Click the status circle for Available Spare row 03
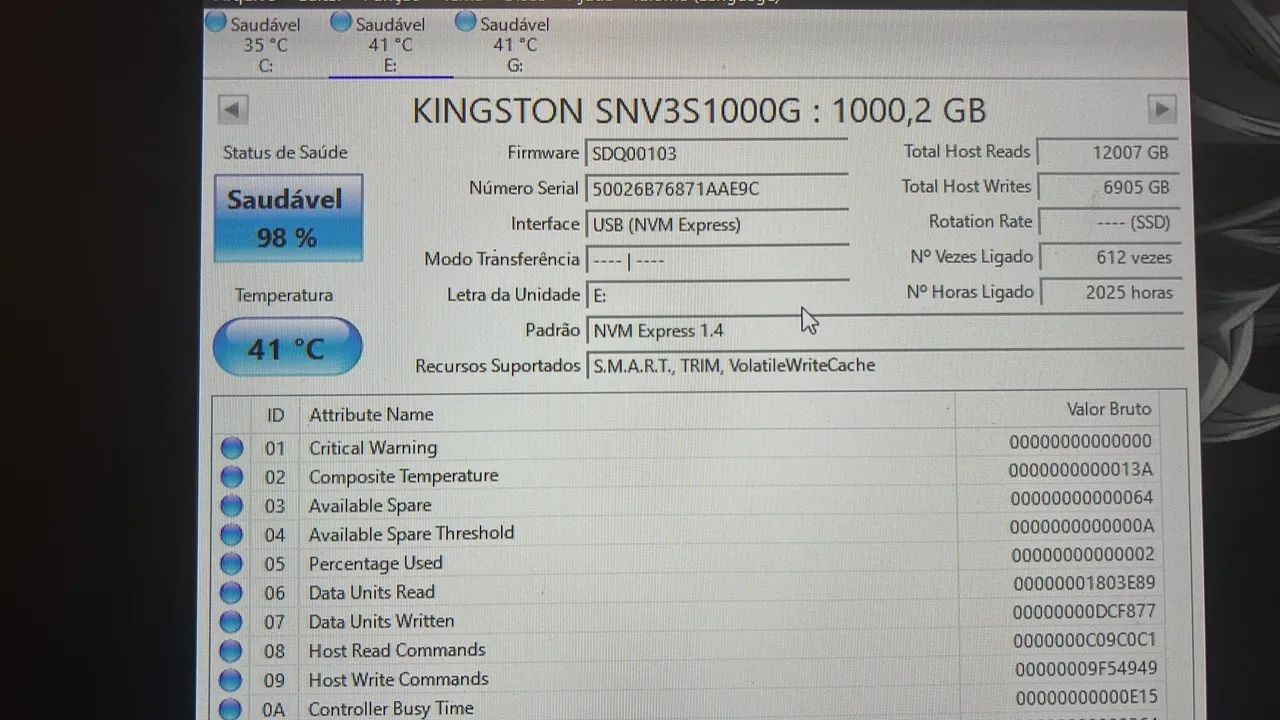1280x720 pixels. click(x=232, y=506)
